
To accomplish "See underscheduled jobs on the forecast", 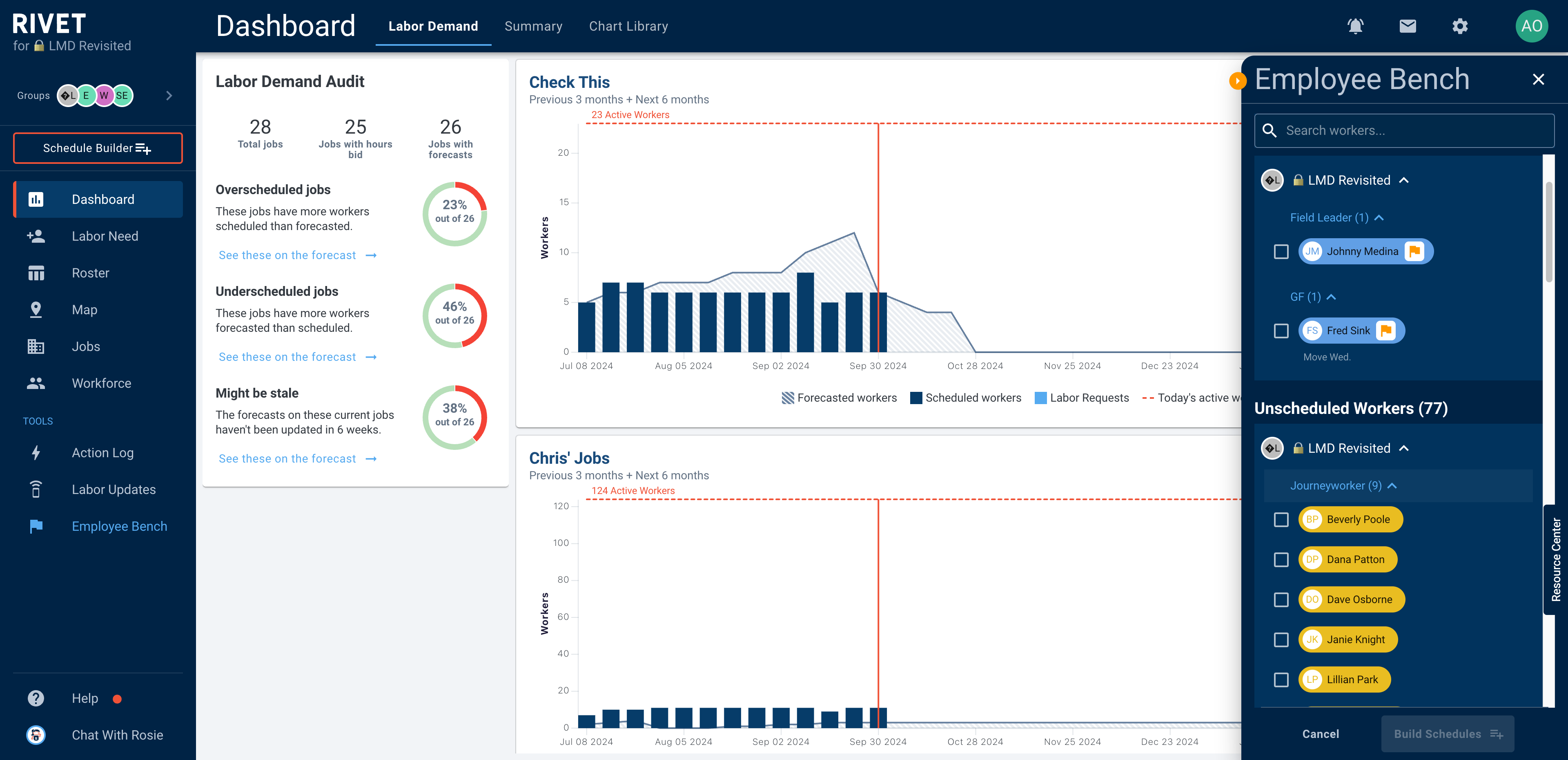I will point(298,357).
